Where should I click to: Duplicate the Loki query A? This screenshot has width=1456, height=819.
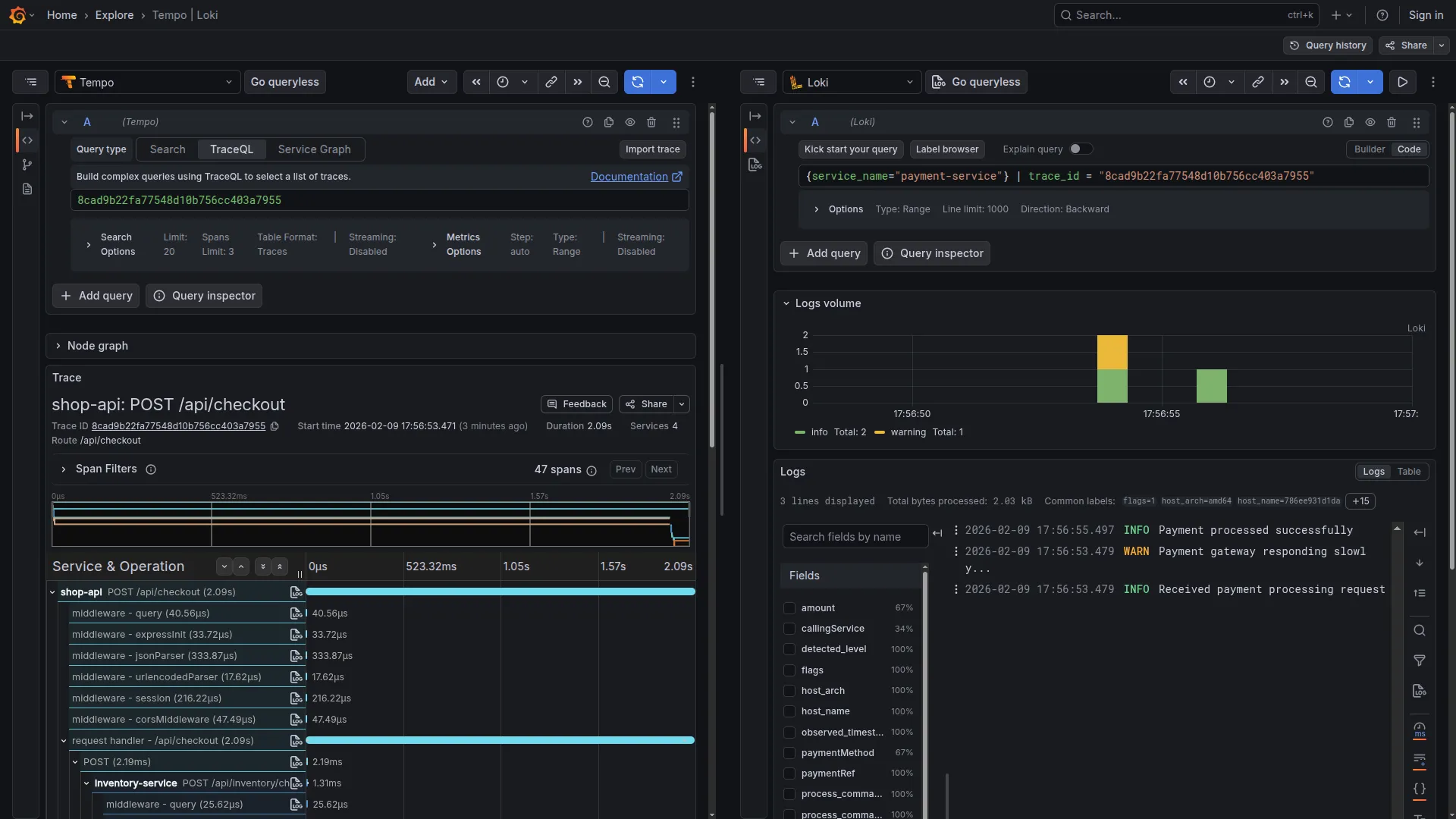click(1349, 122)
